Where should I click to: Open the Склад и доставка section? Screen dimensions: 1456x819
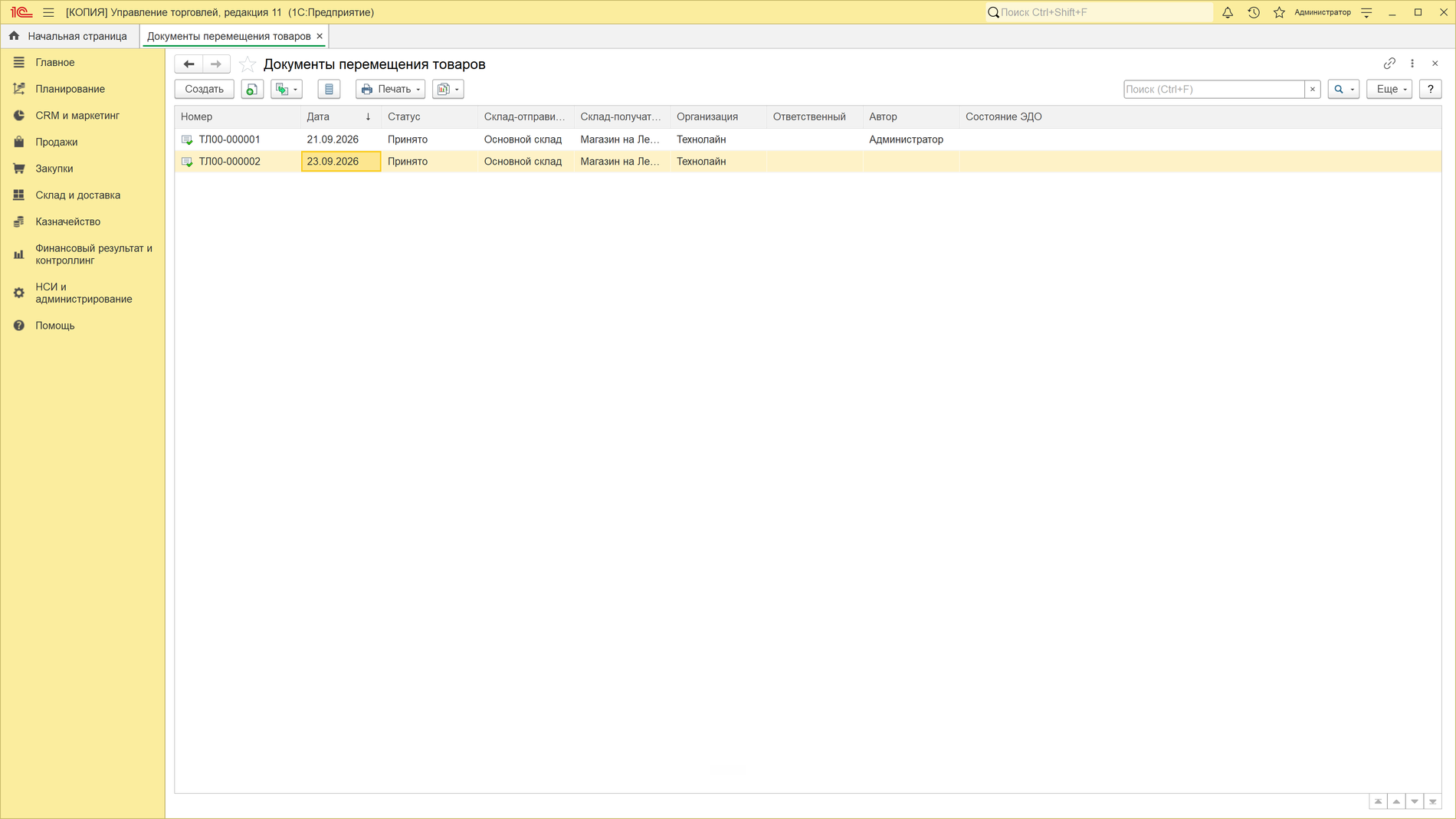pyautogui.click(x=77, y=195)
